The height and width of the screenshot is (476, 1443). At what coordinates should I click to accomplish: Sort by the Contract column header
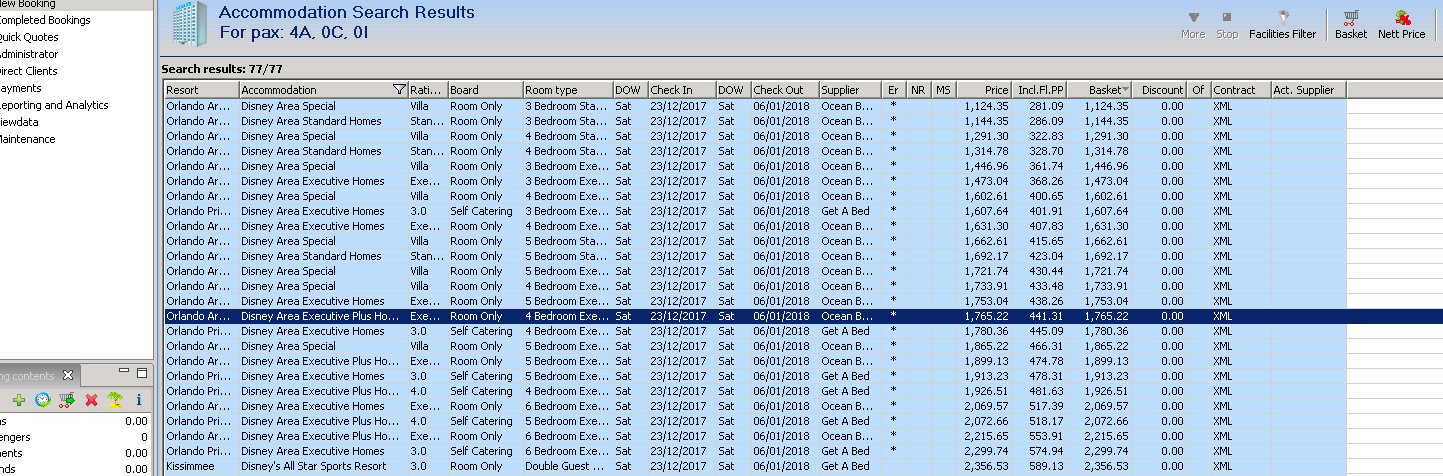tap(1240, 90)
